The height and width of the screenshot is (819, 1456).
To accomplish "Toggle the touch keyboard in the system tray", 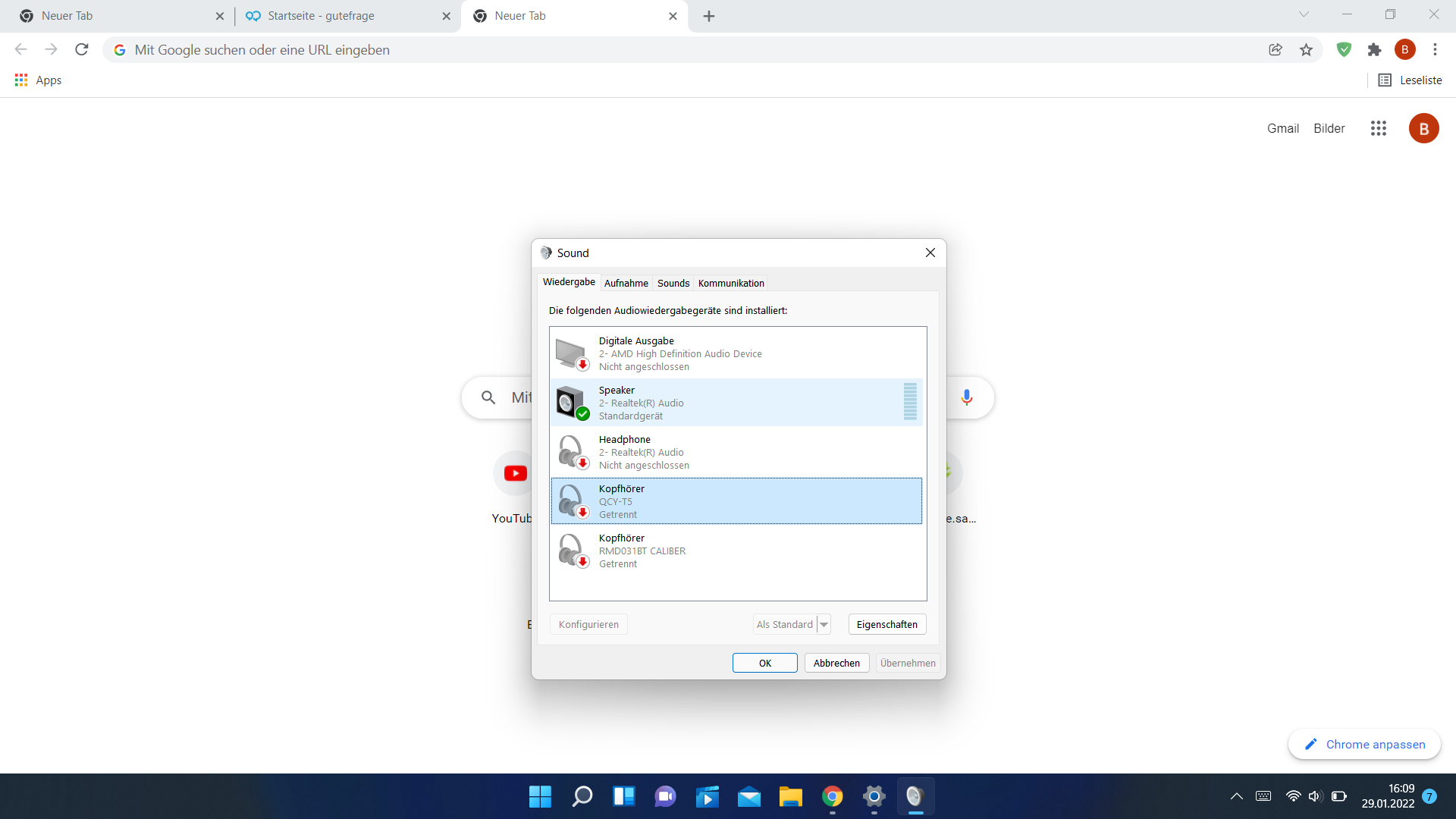I will click(1263, 795).
